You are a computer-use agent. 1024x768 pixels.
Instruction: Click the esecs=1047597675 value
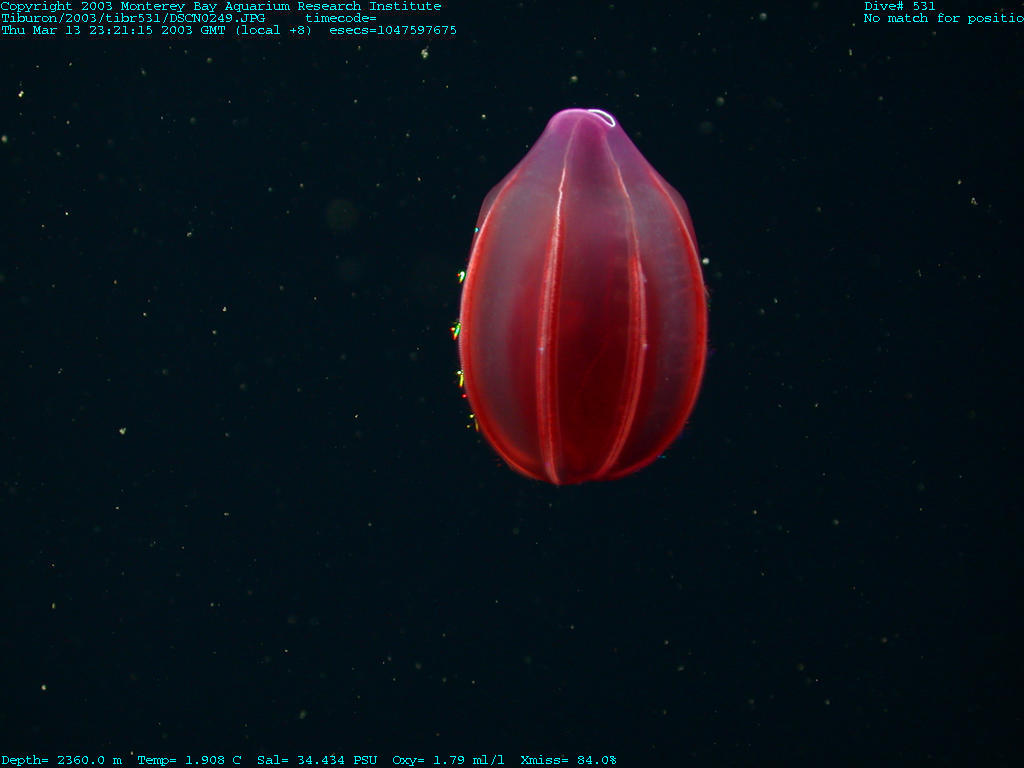click(x=393, y=30)
